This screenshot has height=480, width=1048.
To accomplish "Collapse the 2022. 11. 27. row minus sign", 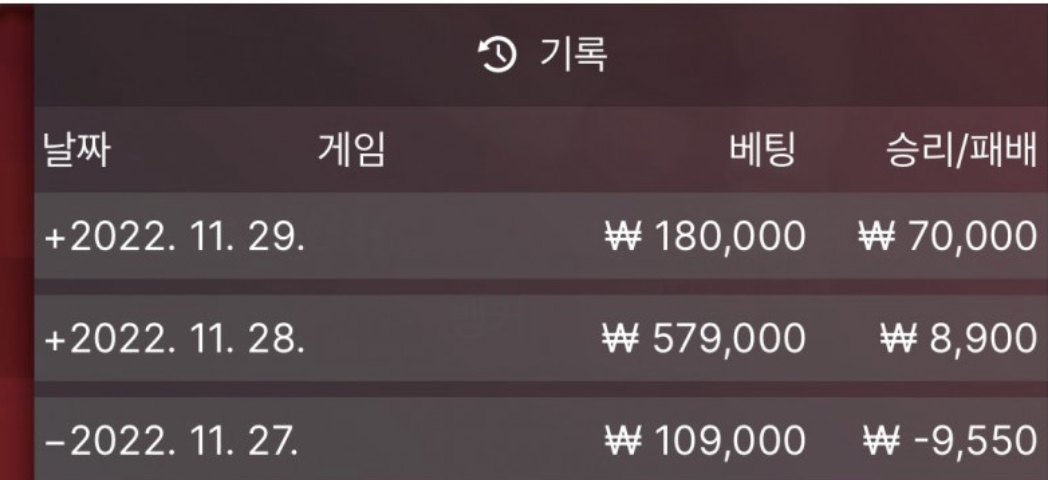I will 54,438.
